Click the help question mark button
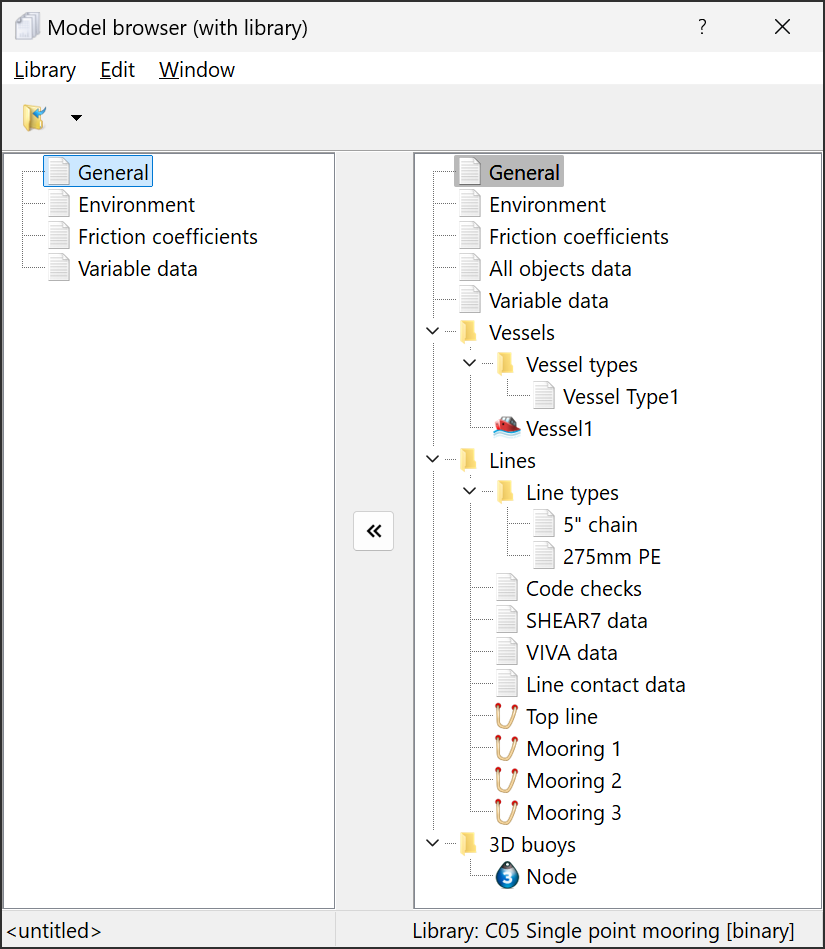The image size is (825, 949). (702, 27)
